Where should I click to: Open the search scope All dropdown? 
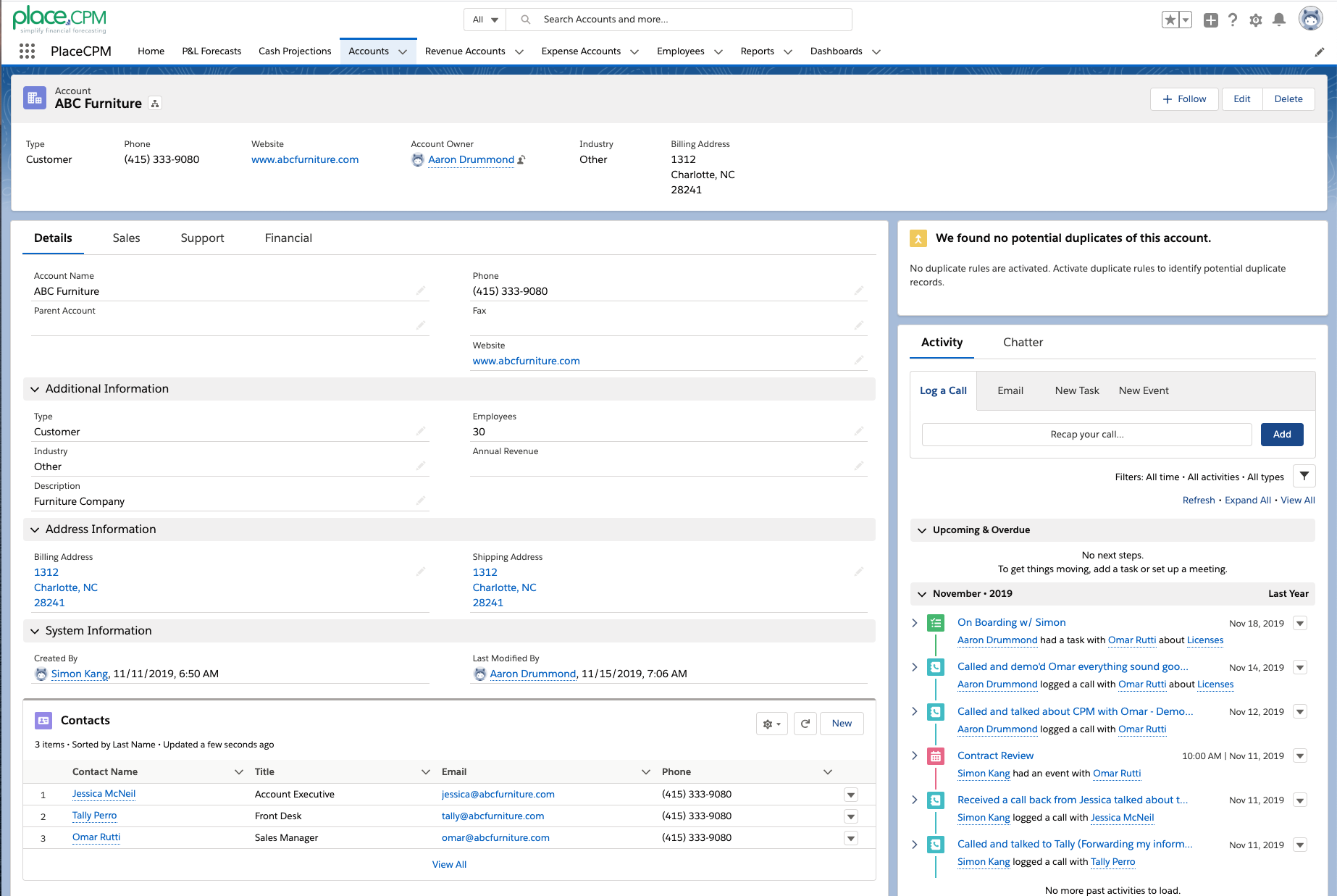point(485,20)
